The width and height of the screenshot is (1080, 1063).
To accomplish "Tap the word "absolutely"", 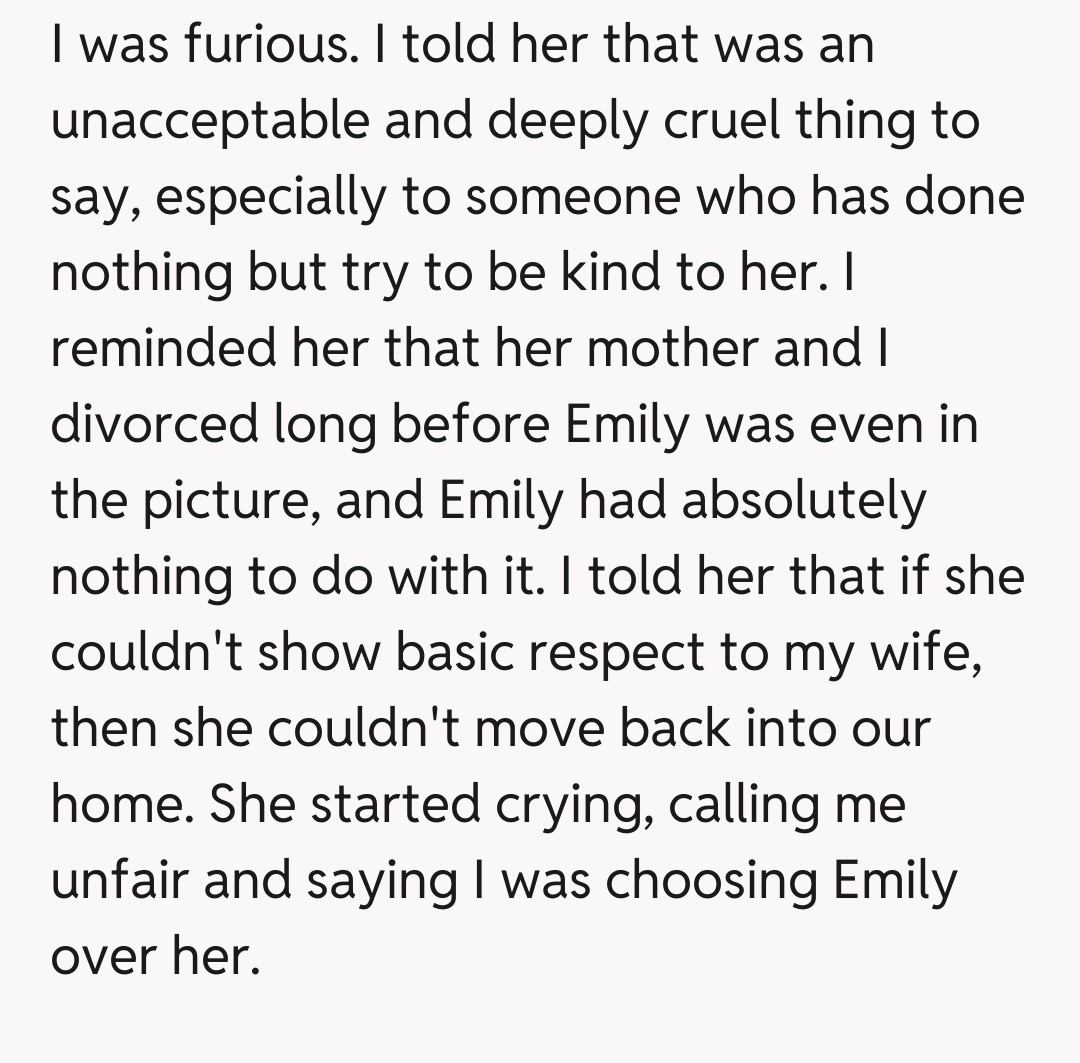I will 804,501.
